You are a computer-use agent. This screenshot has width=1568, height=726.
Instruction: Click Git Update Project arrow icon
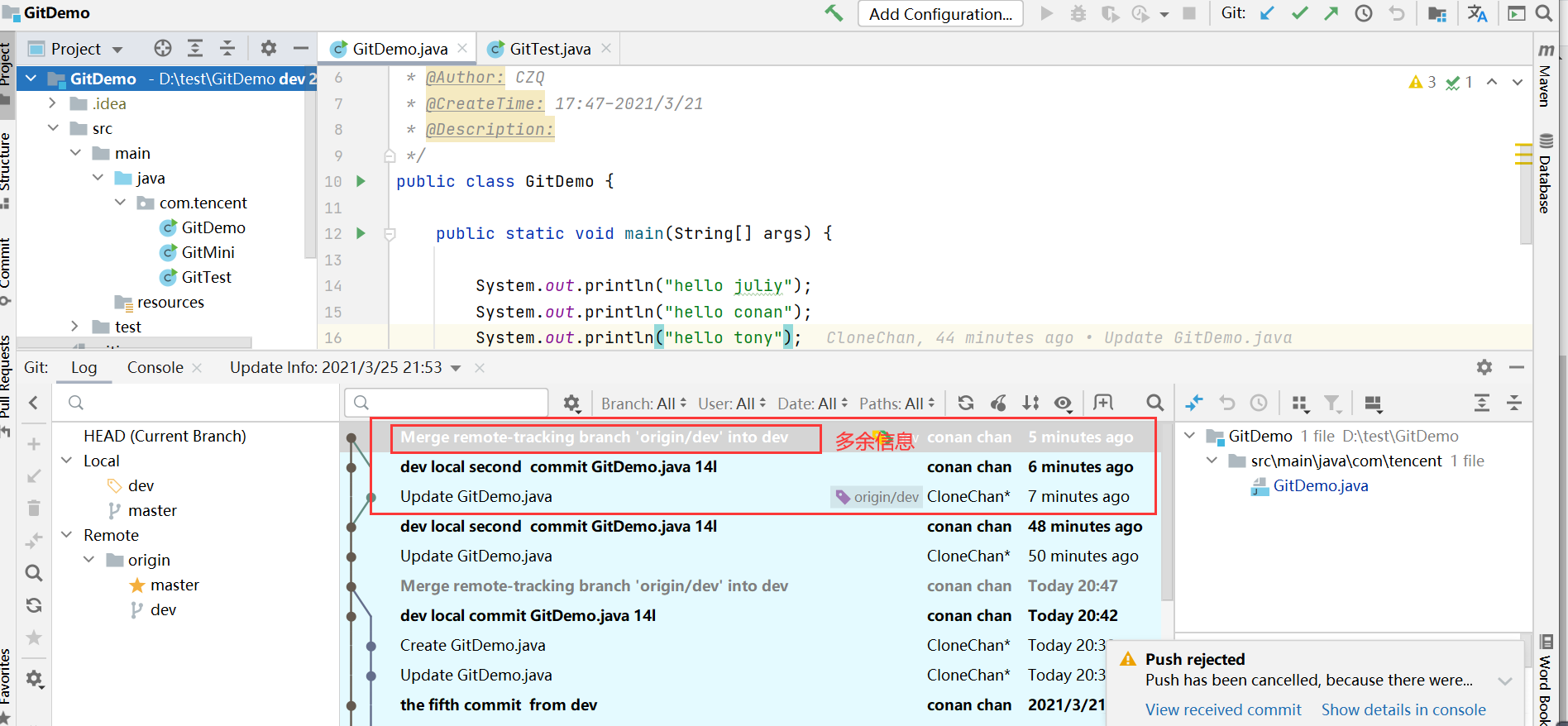coord(1267,13)
